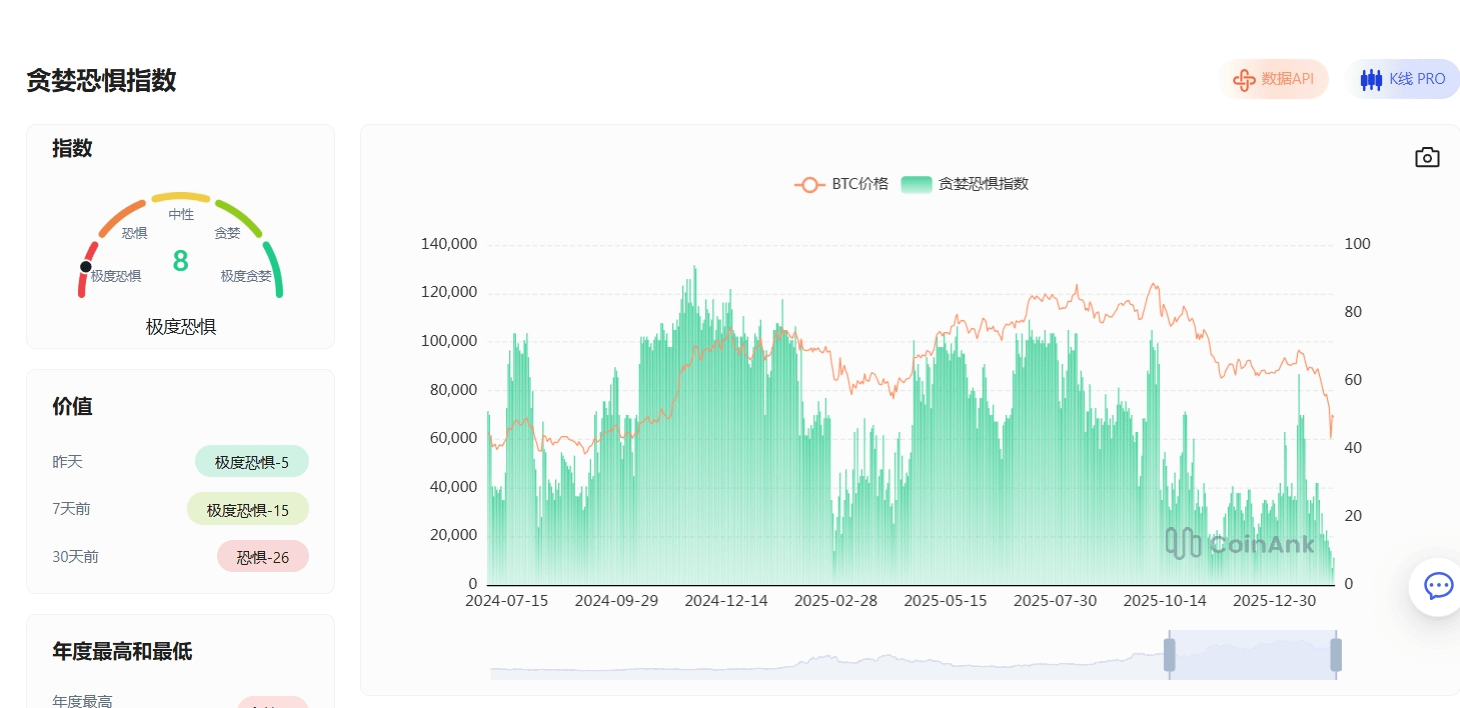Click the black gauge needle dot
The image size is (1460, 708).
pos(86,266)
